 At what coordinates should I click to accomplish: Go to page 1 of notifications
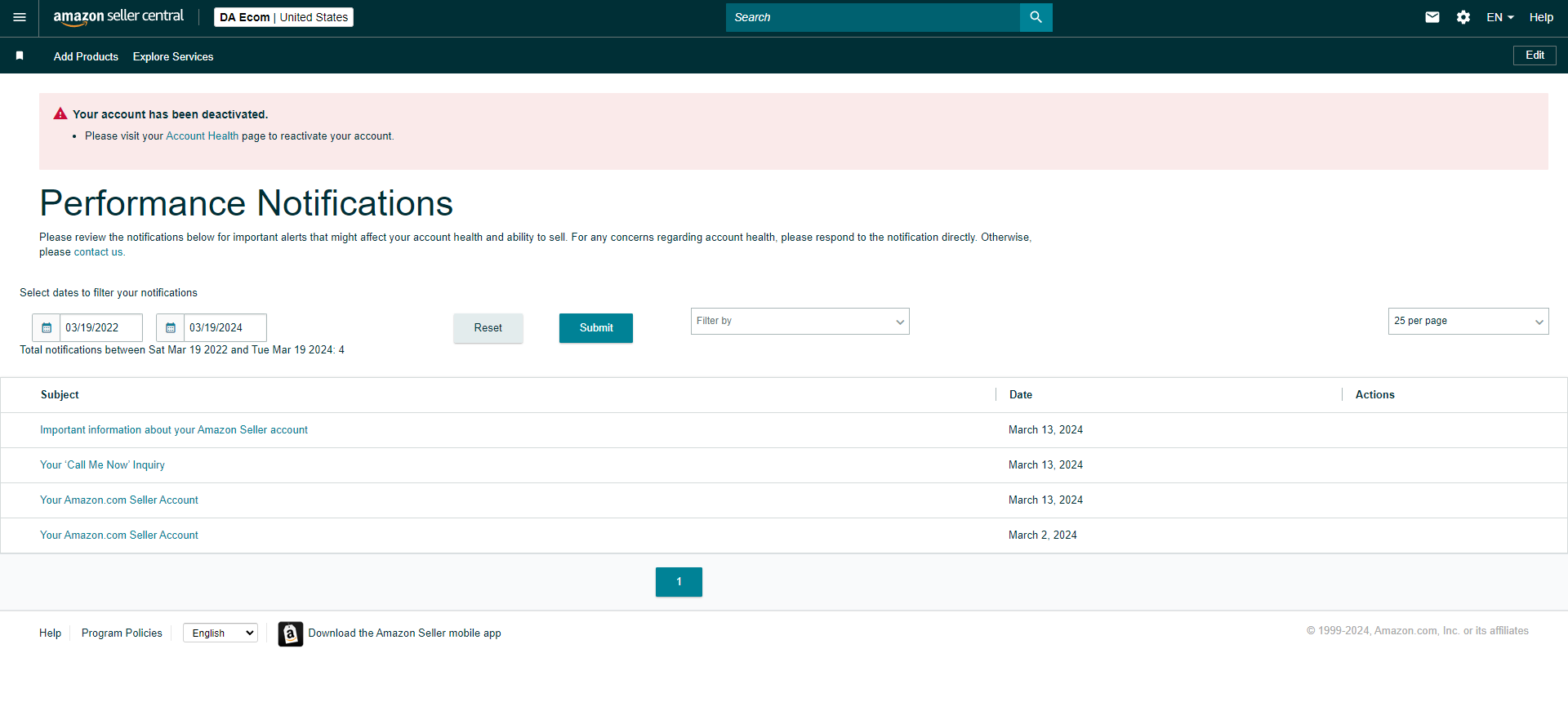679,582
